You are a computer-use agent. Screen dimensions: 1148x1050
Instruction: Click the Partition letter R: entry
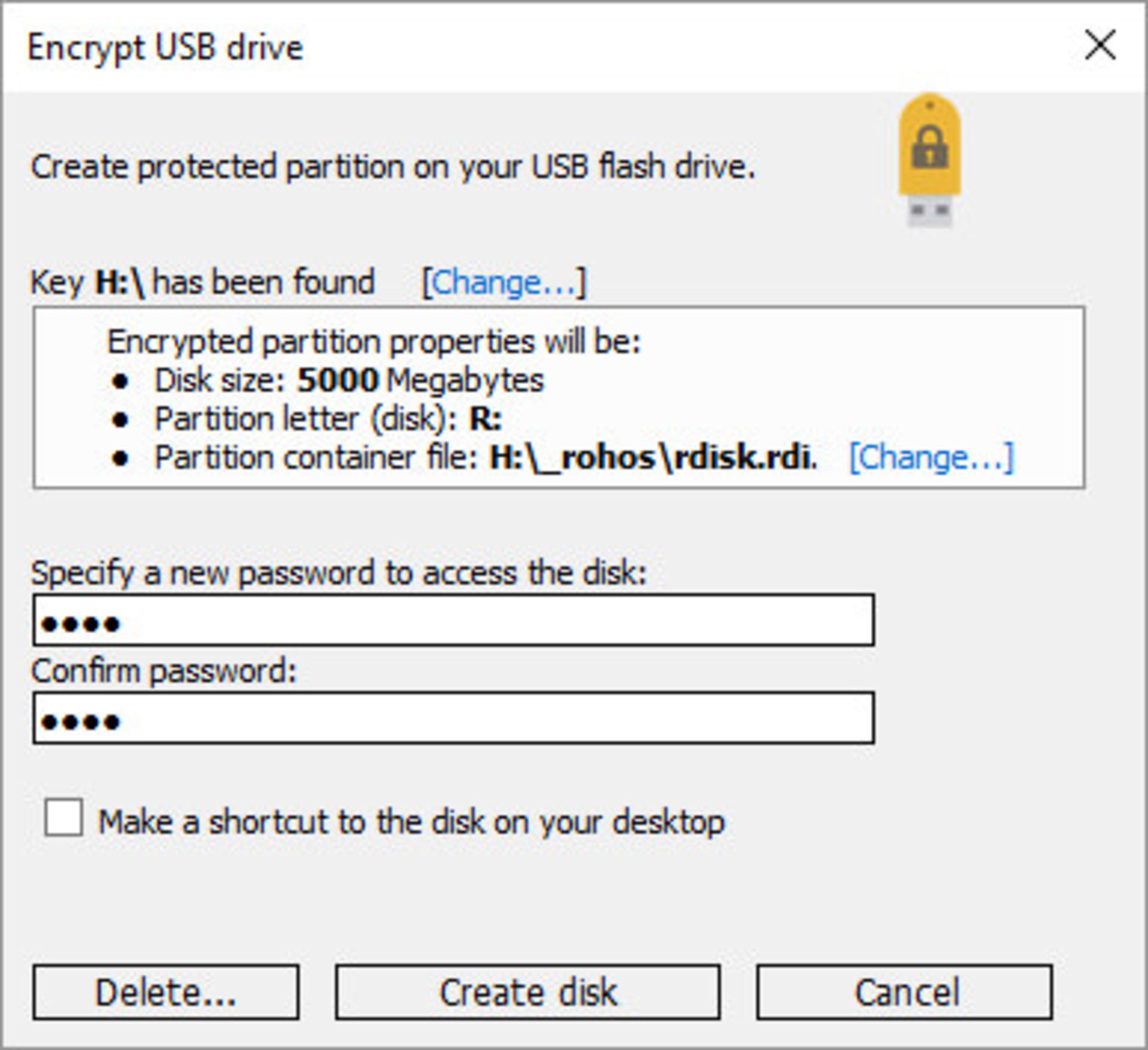point(329,419)
